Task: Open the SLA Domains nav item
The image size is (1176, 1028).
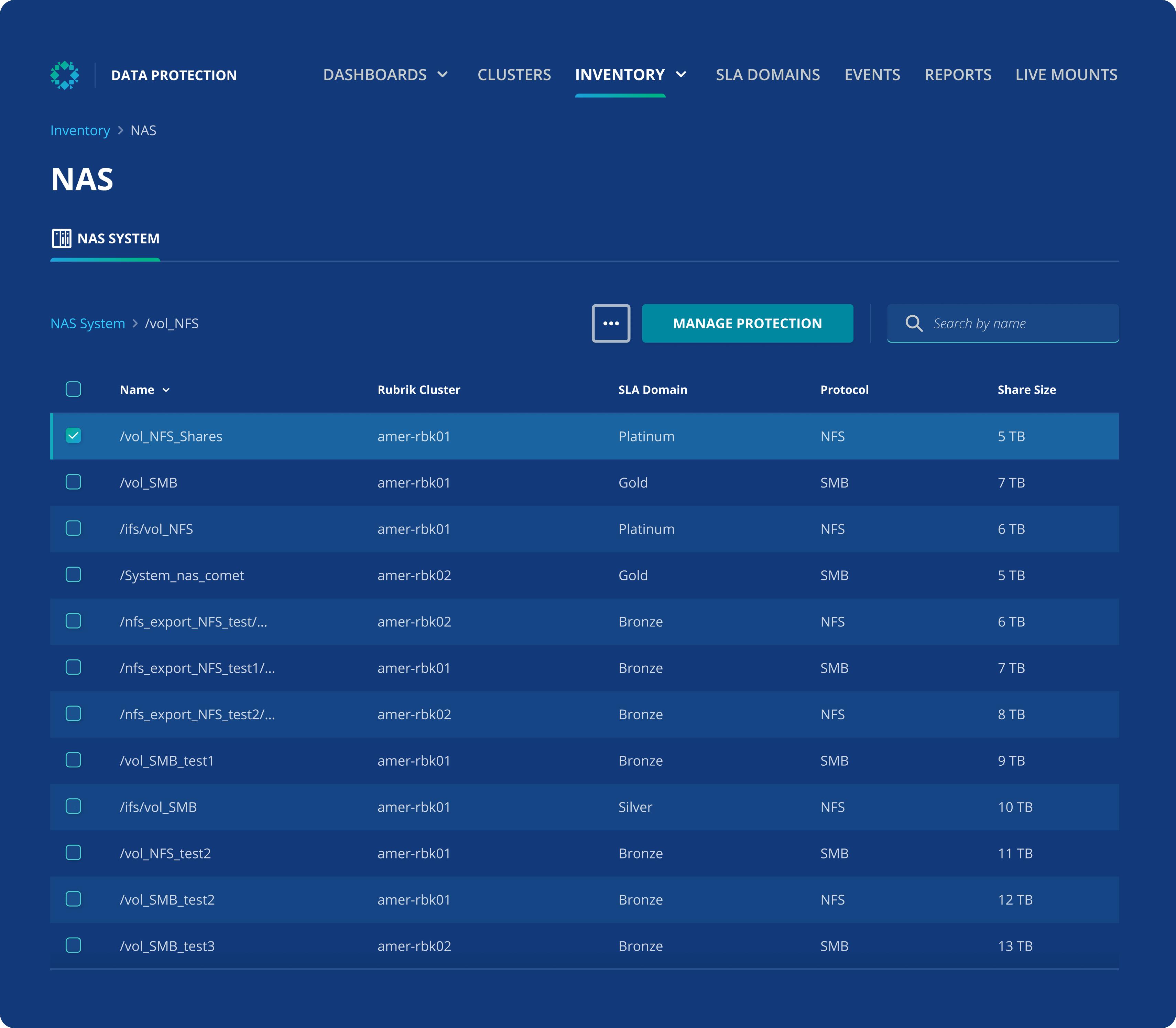Action: 767,75
